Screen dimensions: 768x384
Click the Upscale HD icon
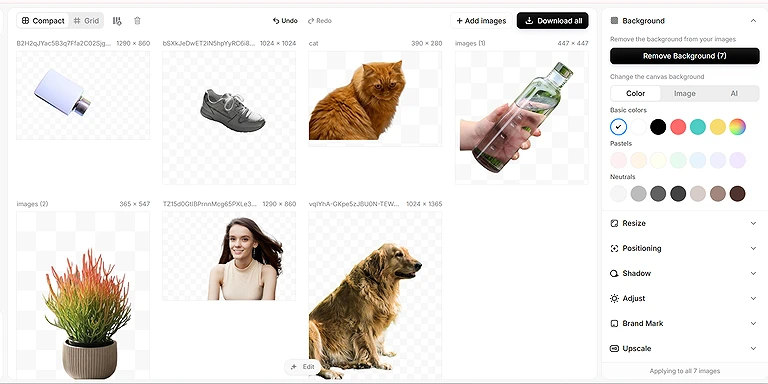pyautogui.click(x=614, y=348)
